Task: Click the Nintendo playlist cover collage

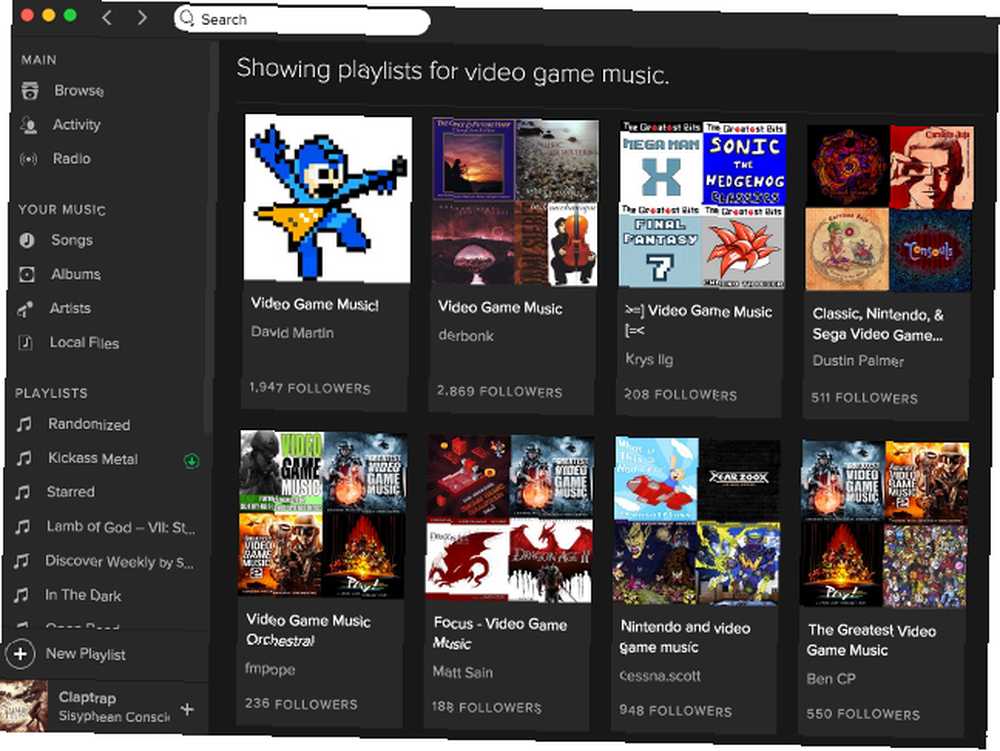Action: click(697, 521)
